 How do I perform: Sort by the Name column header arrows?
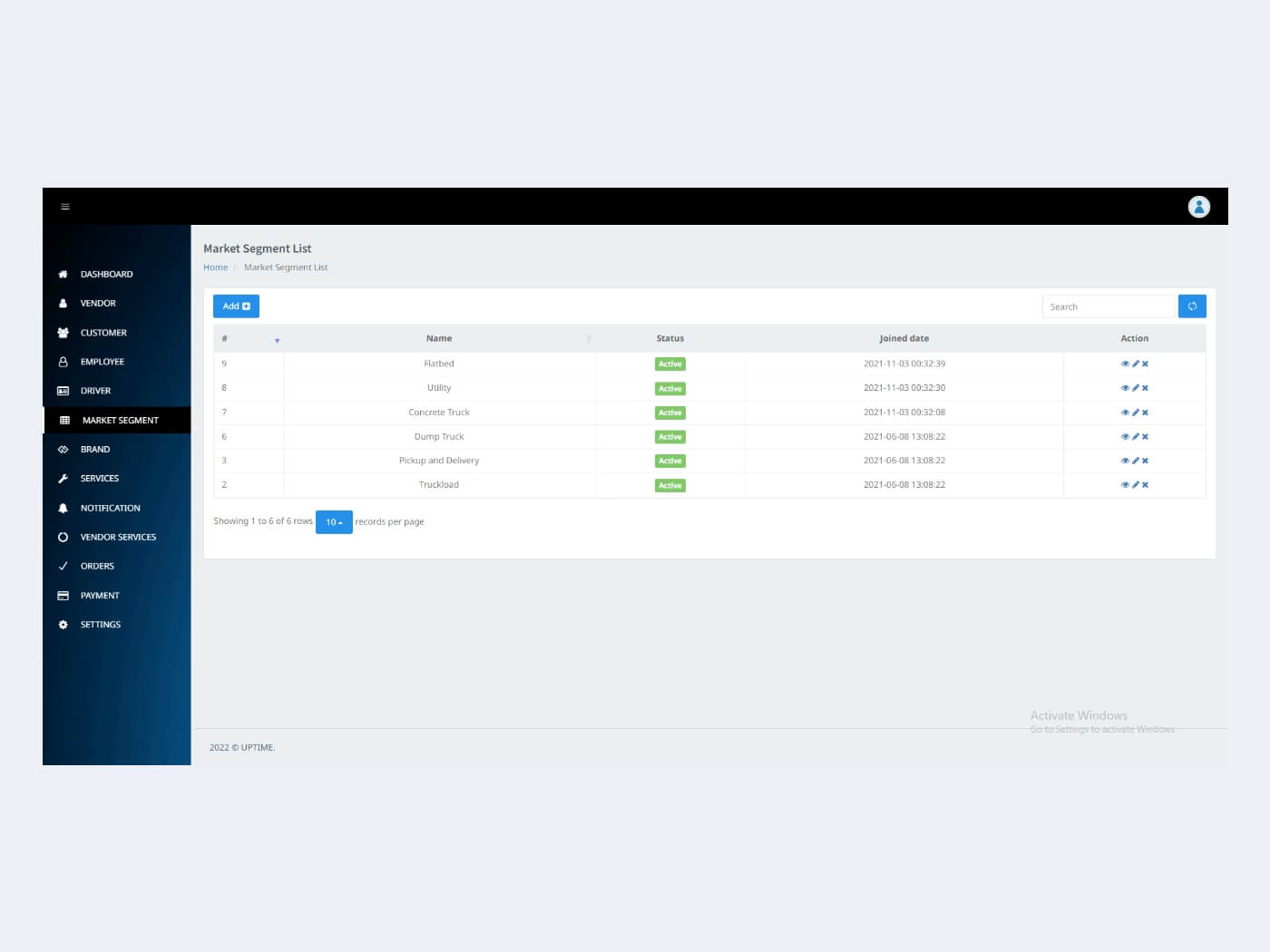(589, 338)
